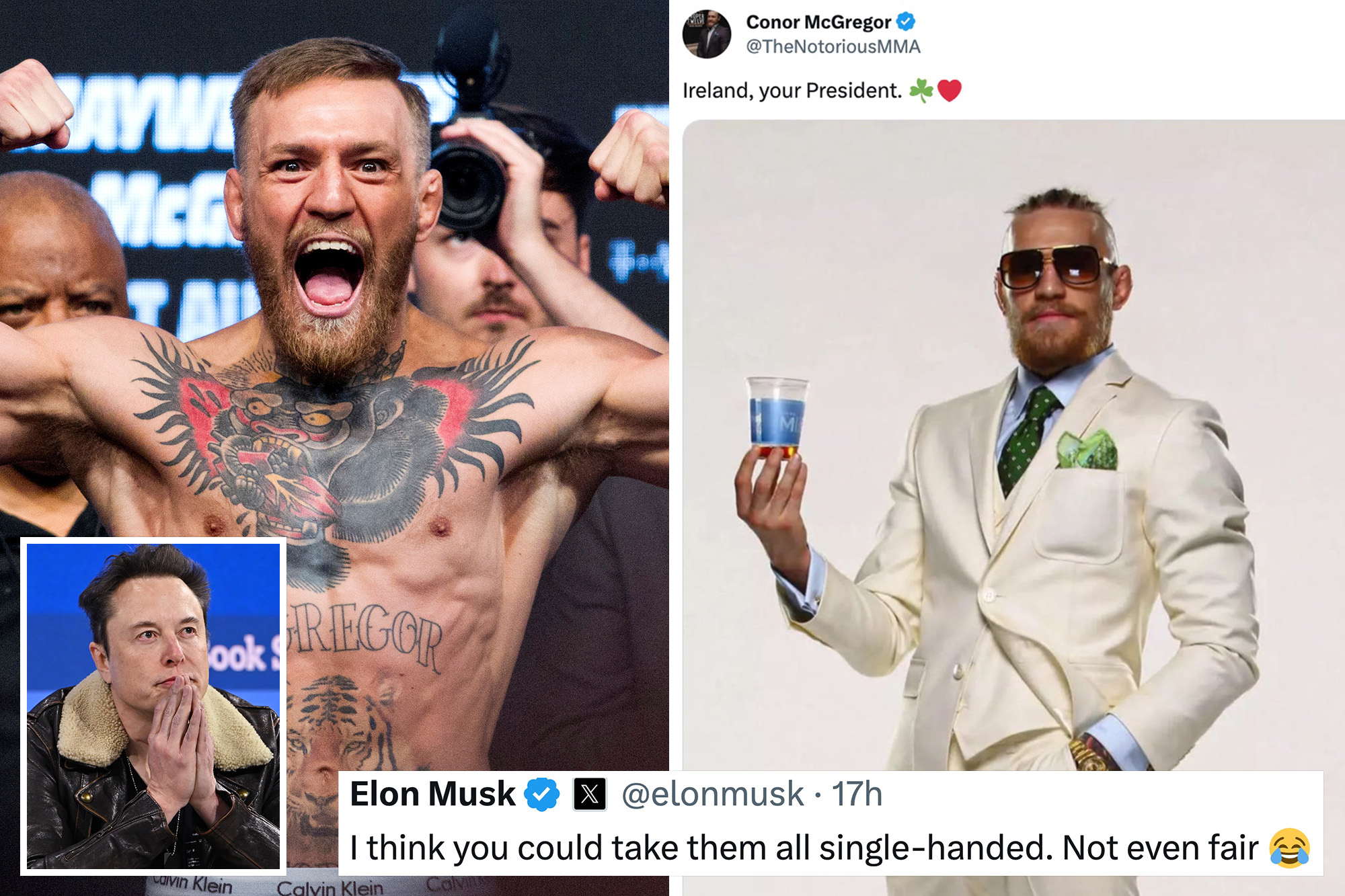The width and height of the screenshot is (1345, 896).
Task: Open the Conor McGregor display name link
Action: coord(818,22)
